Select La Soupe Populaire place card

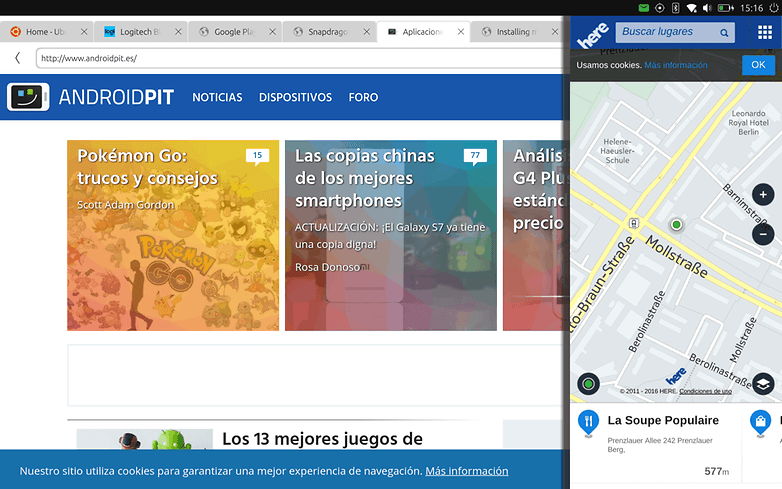tap(655, 443)
